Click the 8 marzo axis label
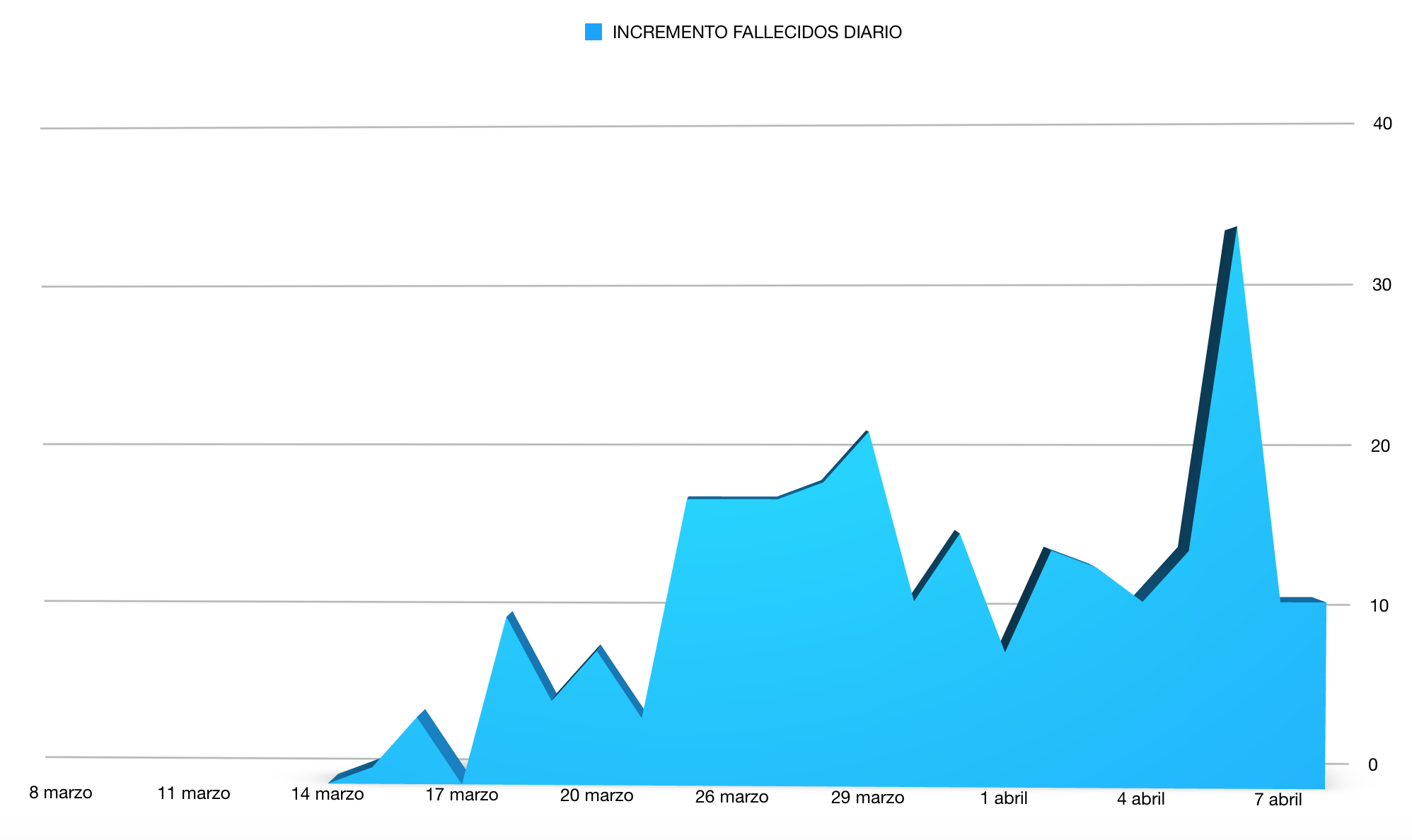The width and height of the screenshot is (1412, 840). point(61,793)
